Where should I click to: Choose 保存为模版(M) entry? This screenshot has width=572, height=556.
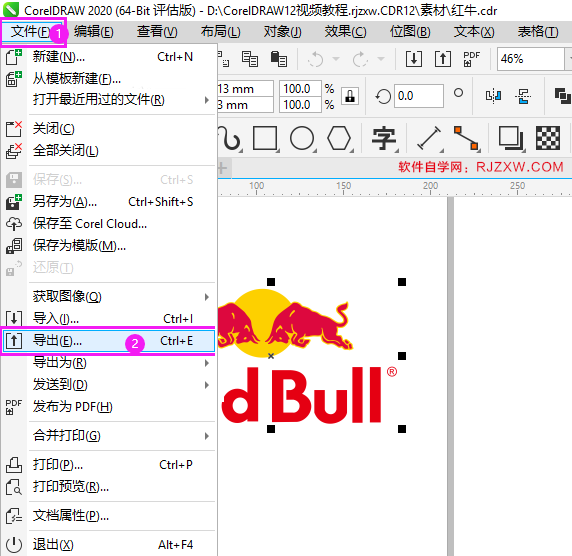click(109, 246)
